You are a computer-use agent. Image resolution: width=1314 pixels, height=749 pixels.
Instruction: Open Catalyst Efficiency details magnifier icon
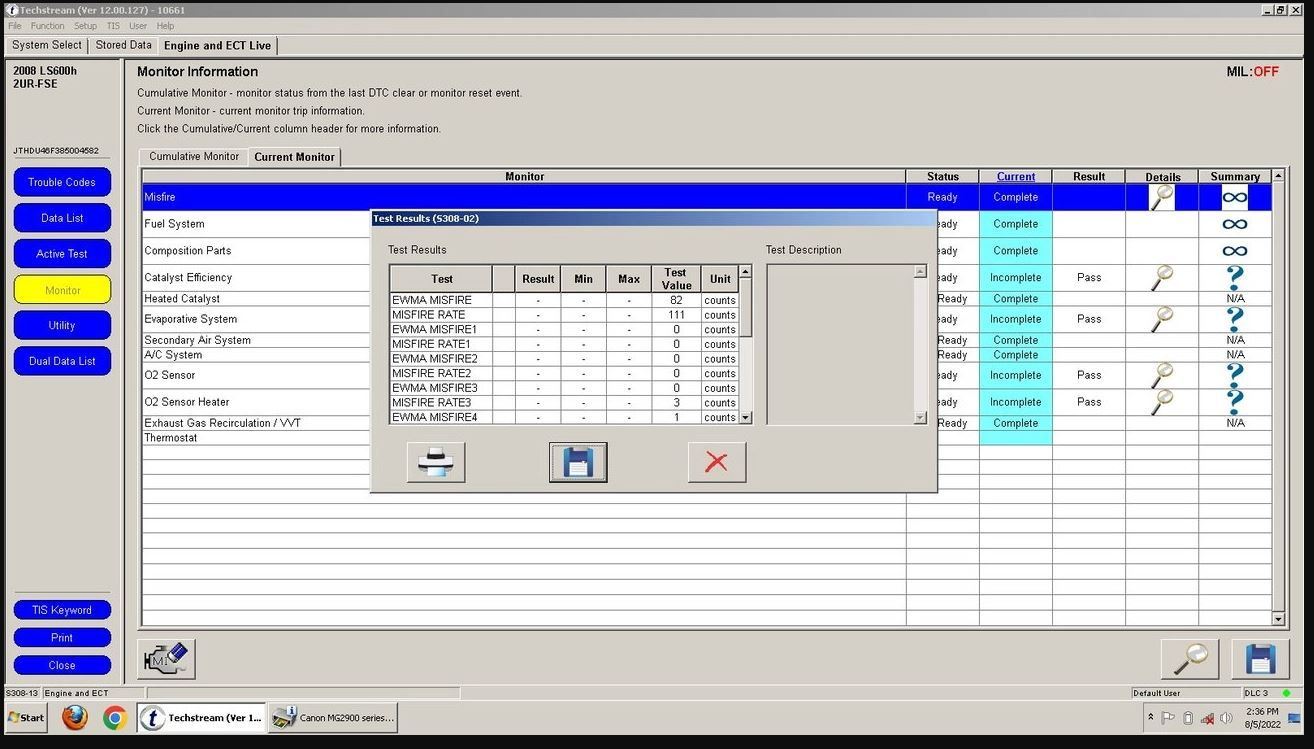coord(1161,278)
